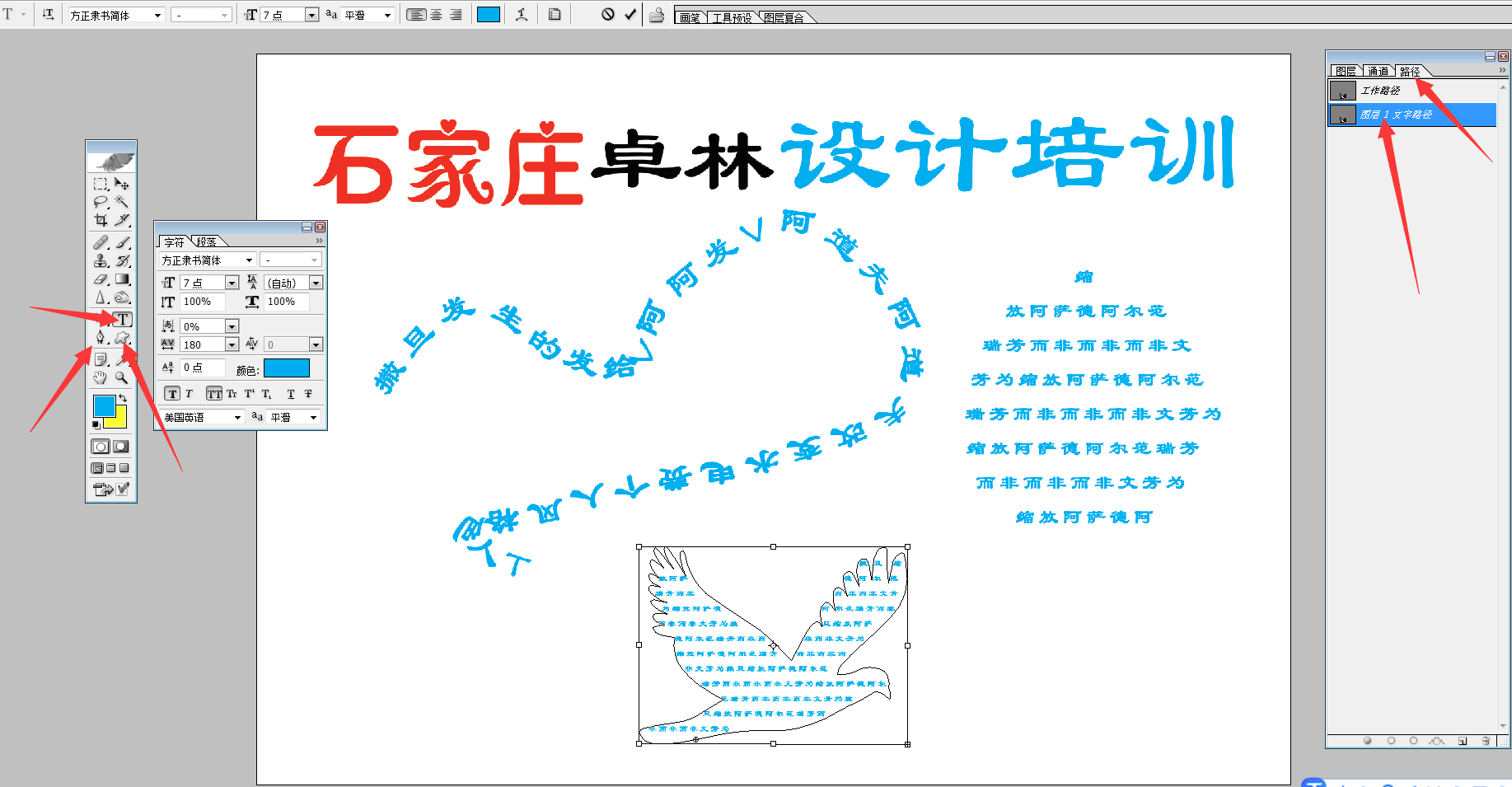The height and width of the screenshot is (787, 1512).
Task: Open language dropdown 美国英语
Action: pyautogui.click(x=237, y=417)
